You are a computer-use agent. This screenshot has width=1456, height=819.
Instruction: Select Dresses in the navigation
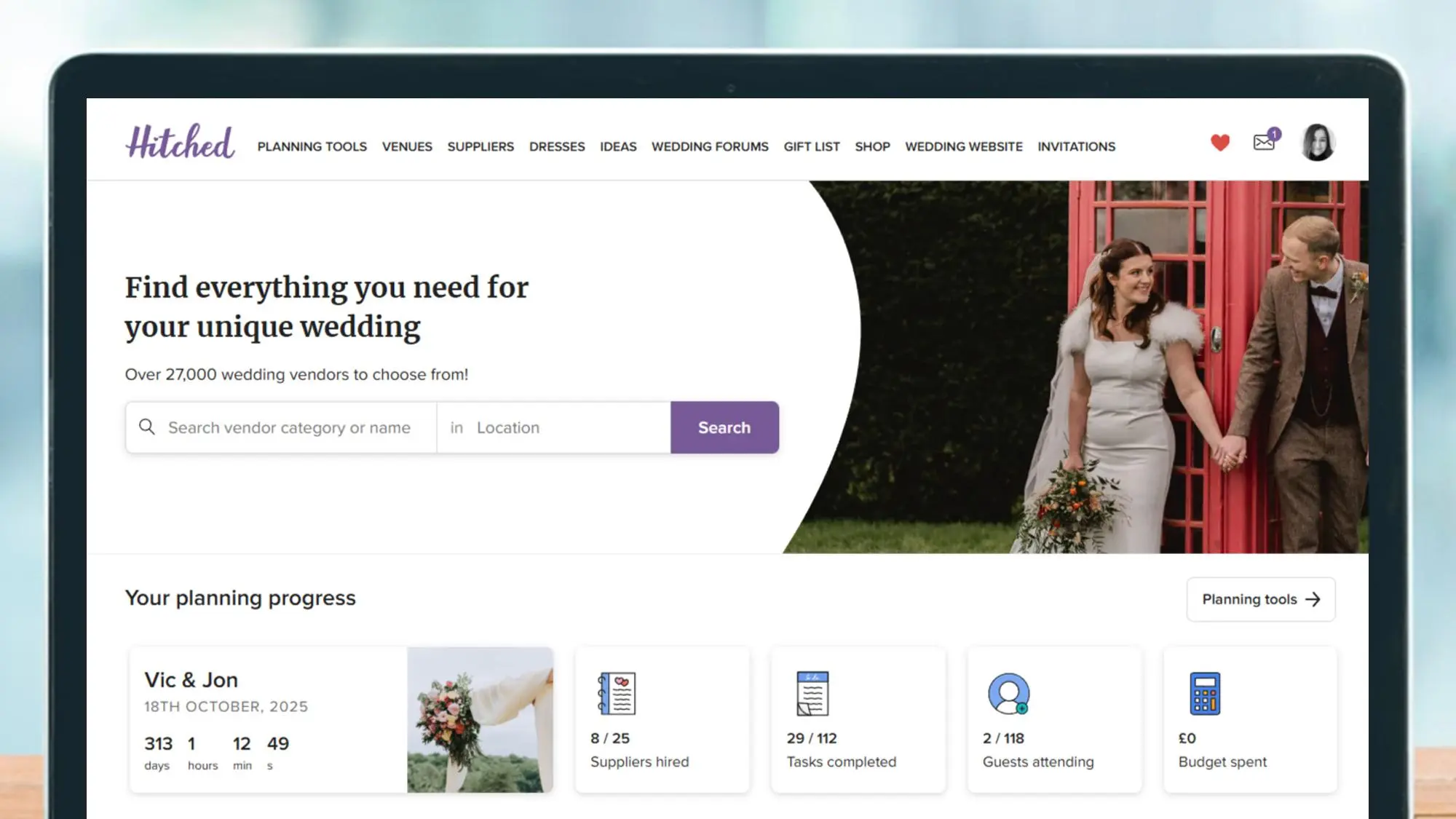[557, 146]
